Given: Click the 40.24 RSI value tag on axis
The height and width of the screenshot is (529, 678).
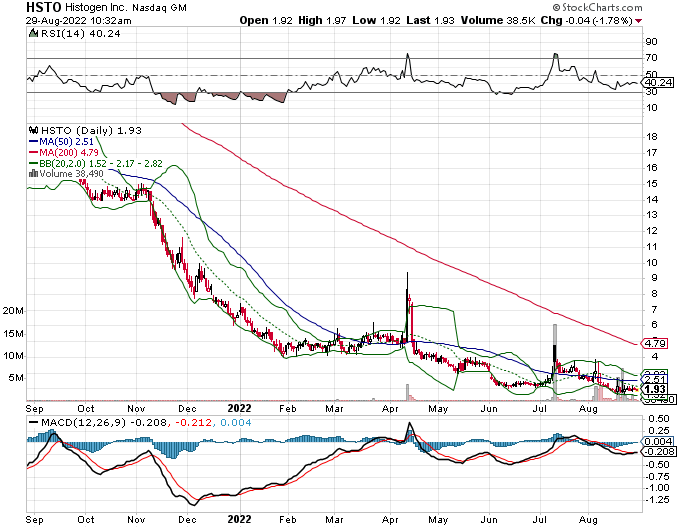Looking at the screenshot, I should tap(658, 83).
